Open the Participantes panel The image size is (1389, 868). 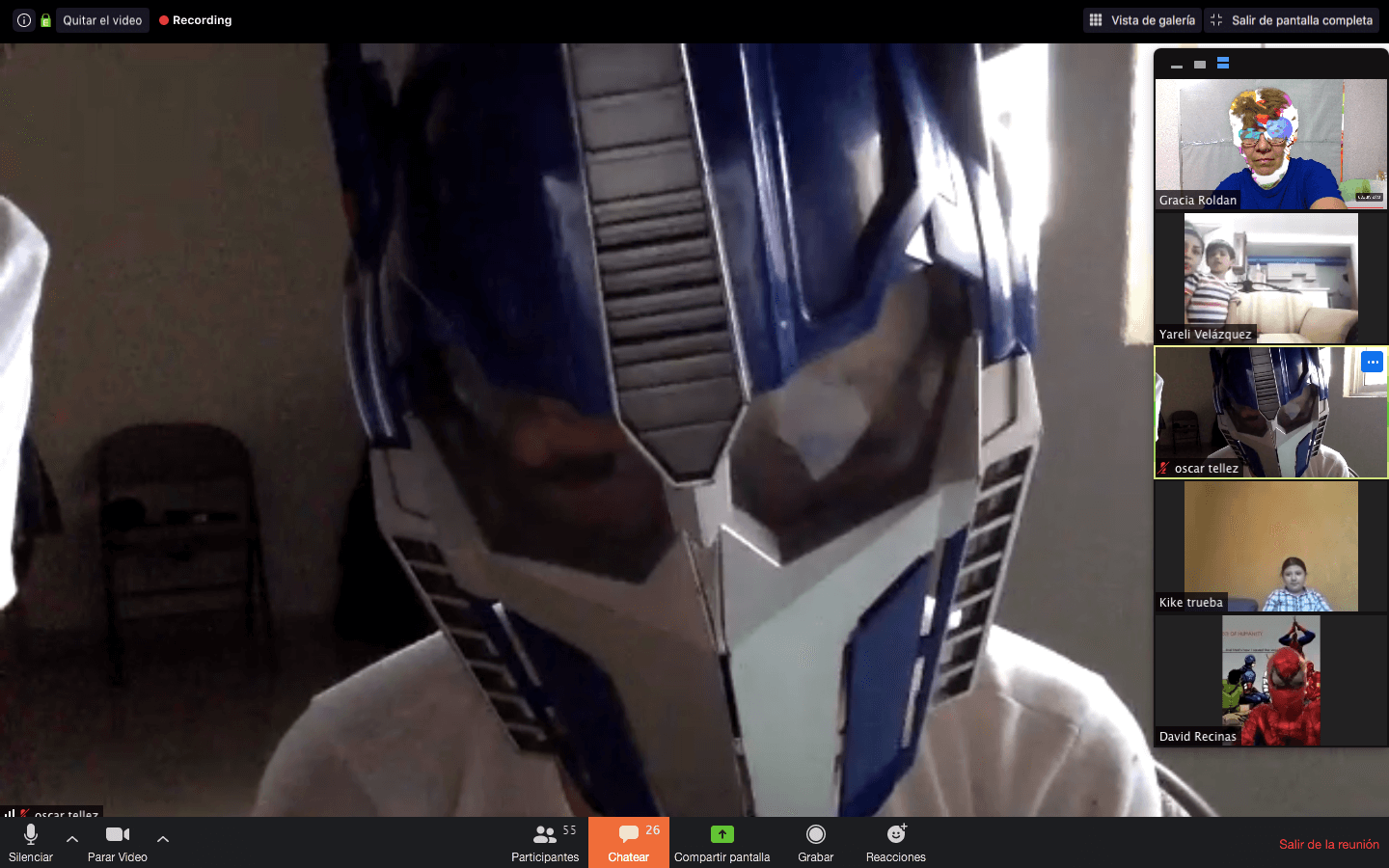pyautogui.click(x=545, y=843)
